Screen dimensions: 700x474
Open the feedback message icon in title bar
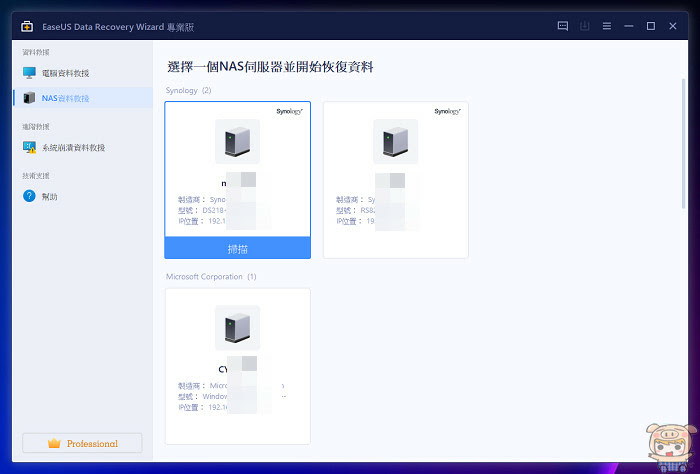click(x=562, y=26)
